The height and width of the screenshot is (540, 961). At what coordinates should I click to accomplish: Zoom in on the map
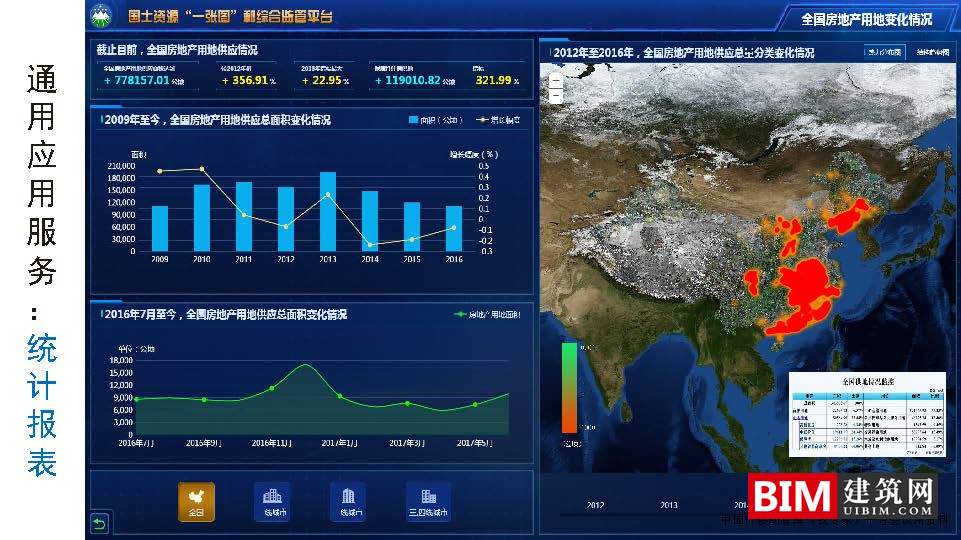click(555, 78)
